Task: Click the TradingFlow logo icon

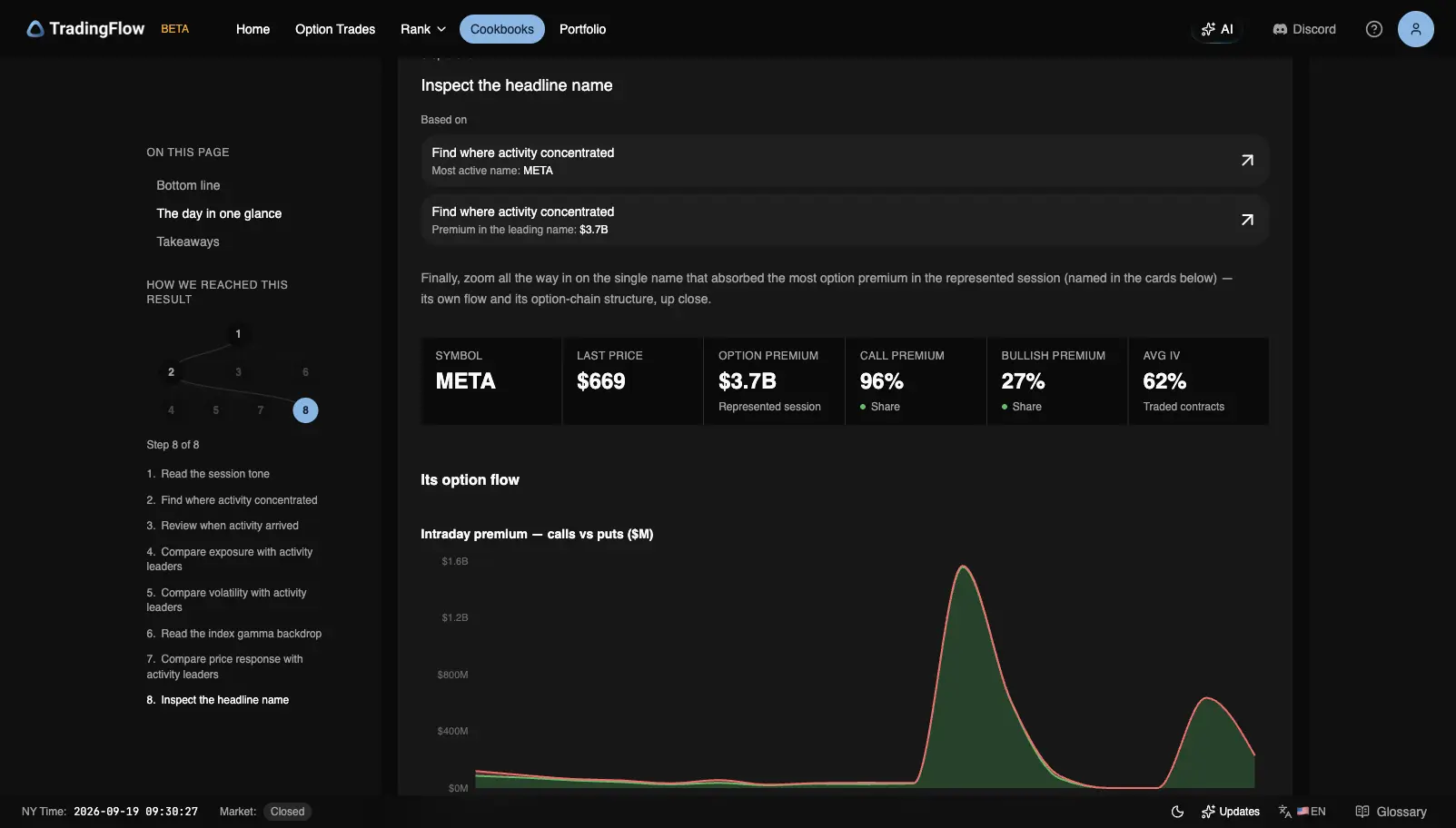Action: click(35, 29)
